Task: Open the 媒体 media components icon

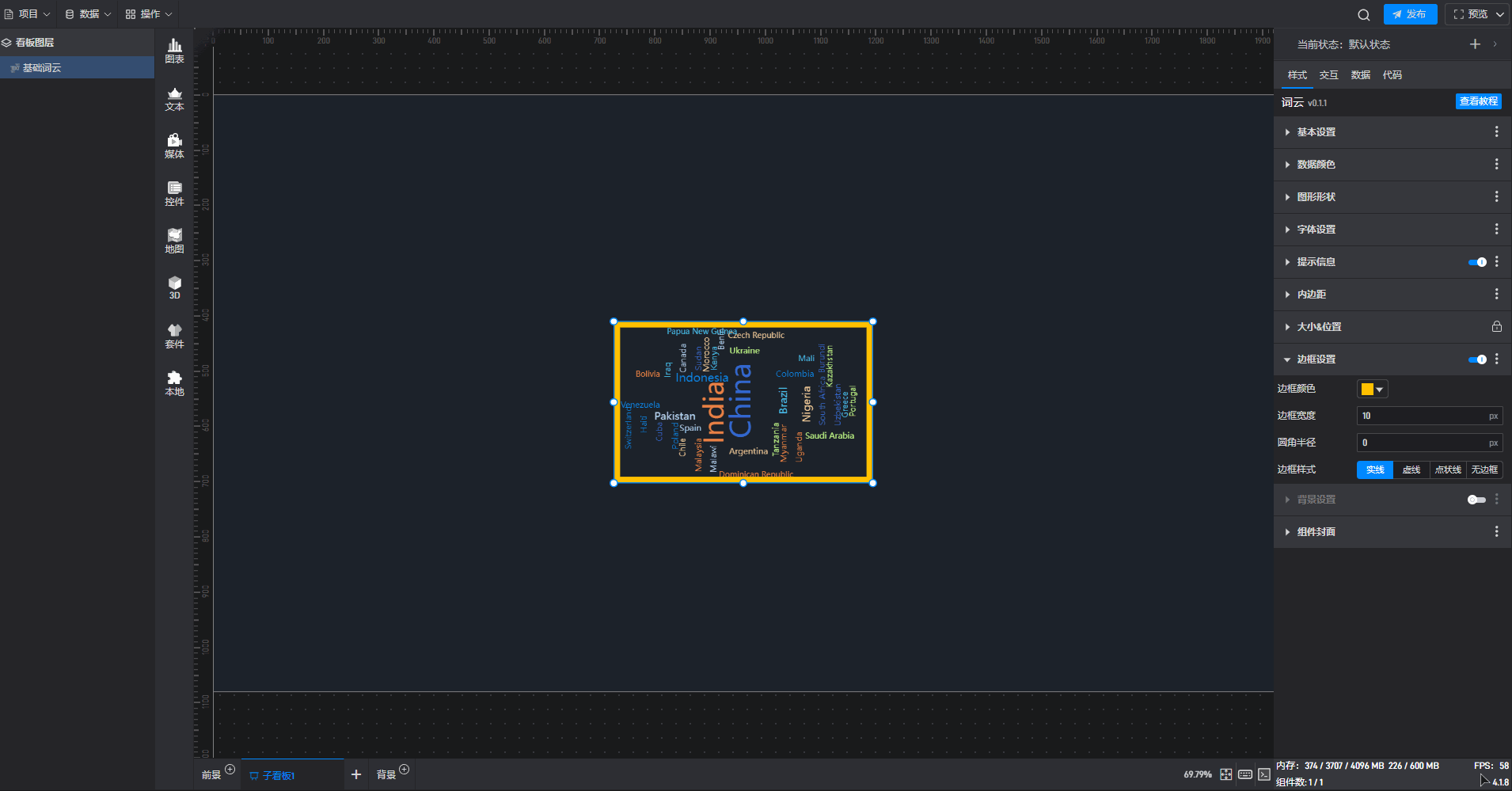Action: pos(174,146)
